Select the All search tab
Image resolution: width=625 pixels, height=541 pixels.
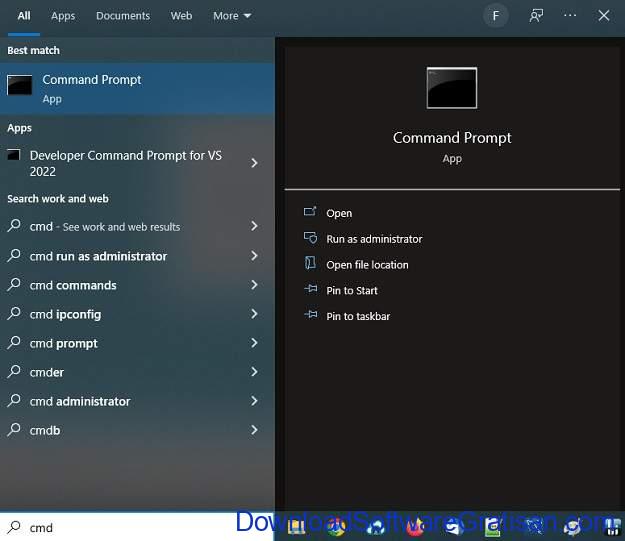24,16
